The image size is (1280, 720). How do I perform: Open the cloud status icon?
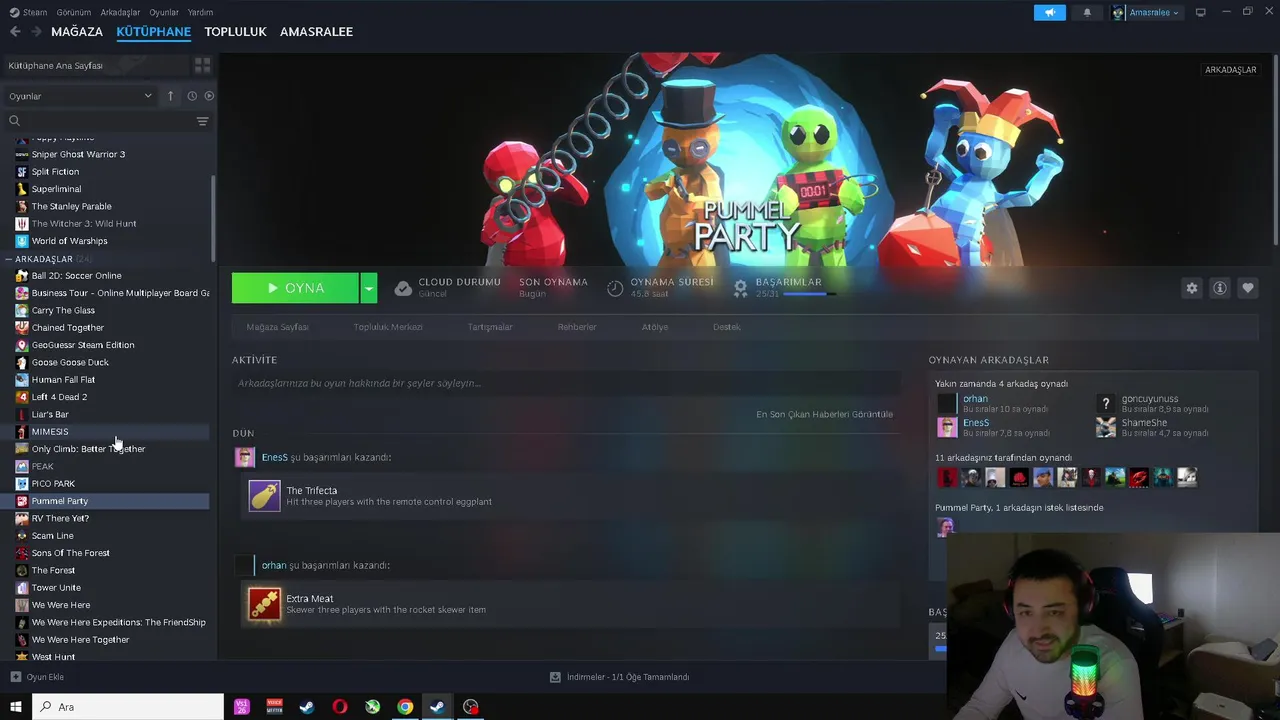(403, 288)
